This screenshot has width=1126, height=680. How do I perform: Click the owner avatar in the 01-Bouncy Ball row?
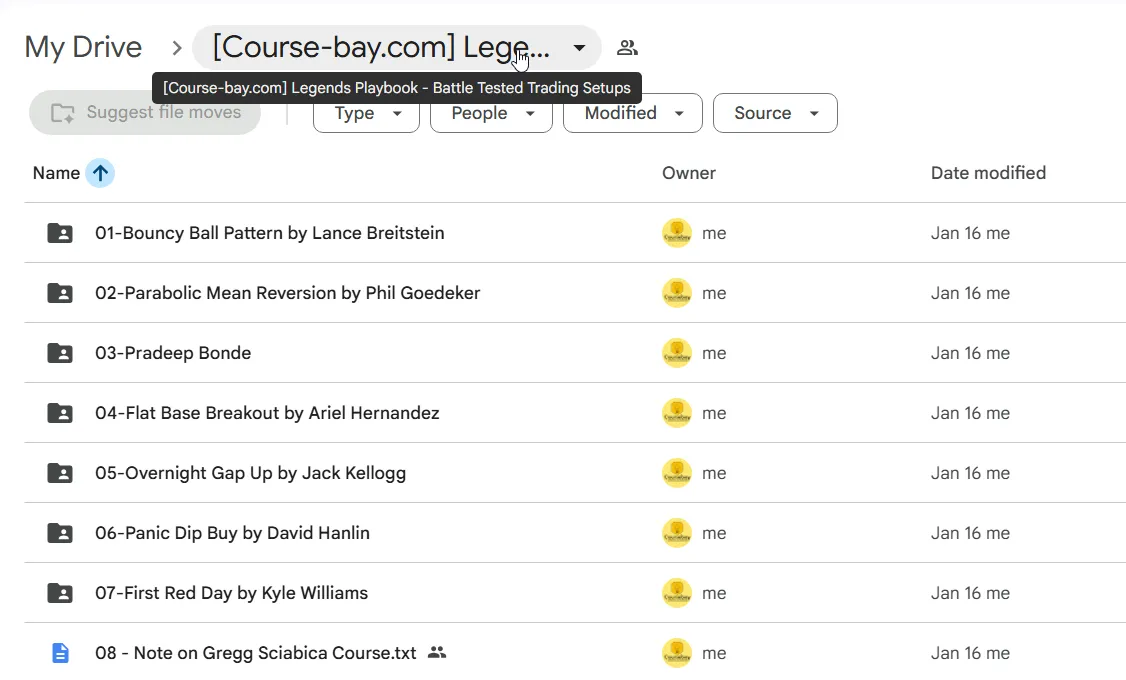[676, 233]
